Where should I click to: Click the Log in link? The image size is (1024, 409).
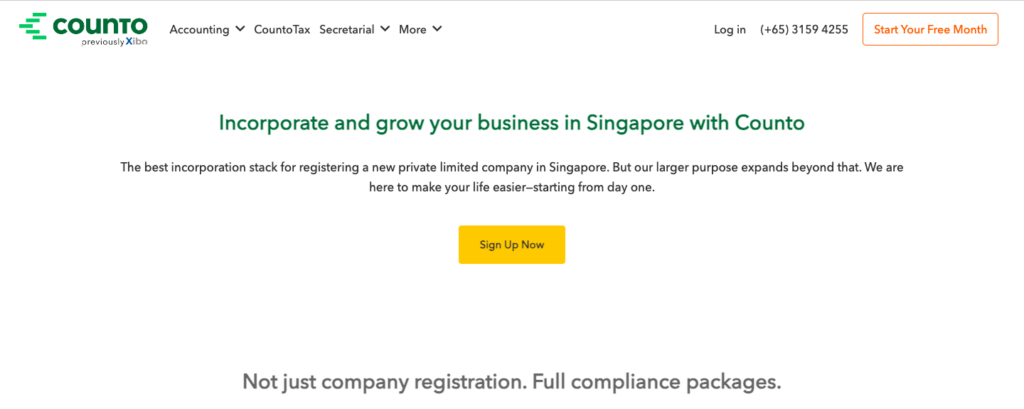pos(729,29)
